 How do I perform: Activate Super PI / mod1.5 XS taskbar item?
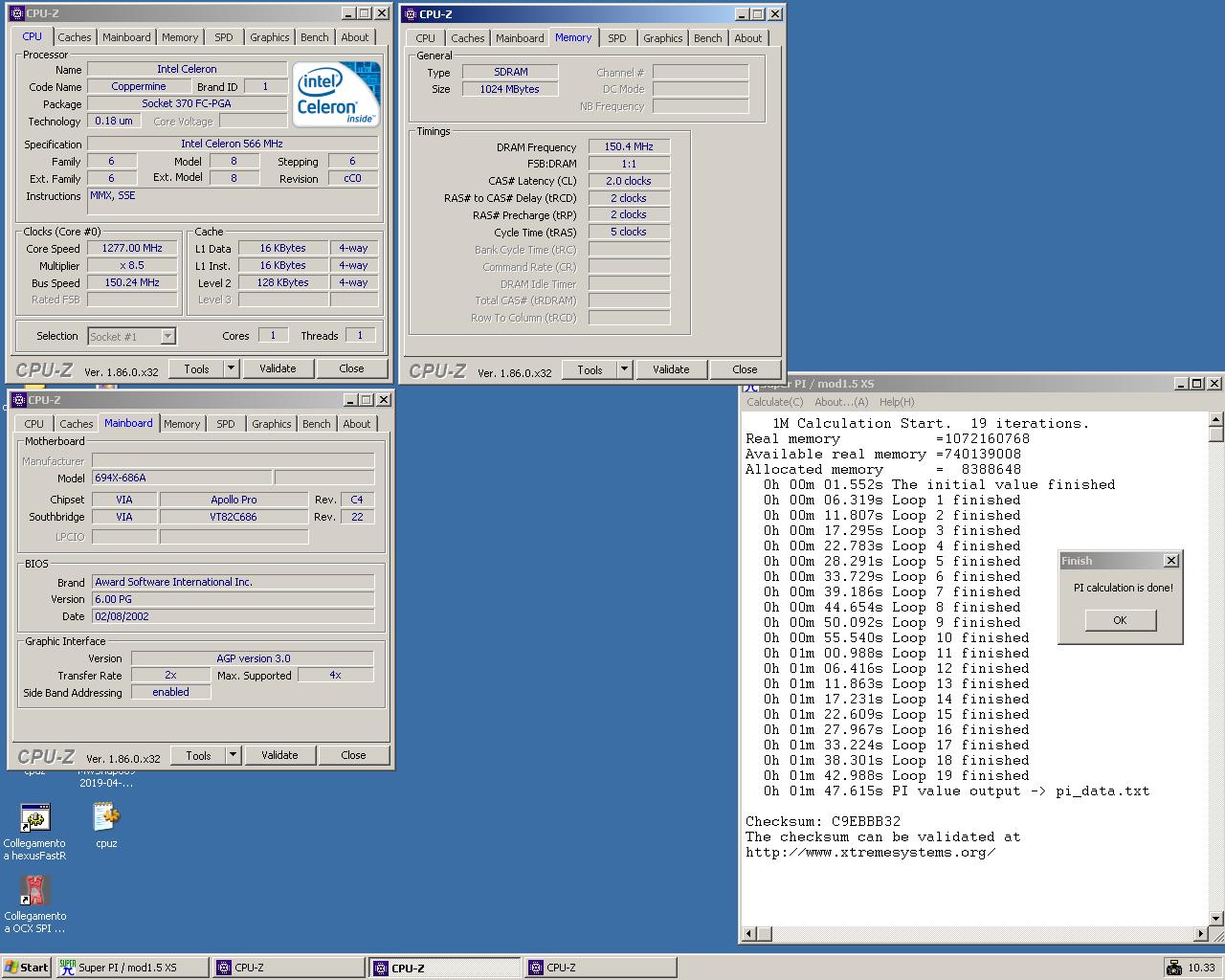[x=131, y=968]
